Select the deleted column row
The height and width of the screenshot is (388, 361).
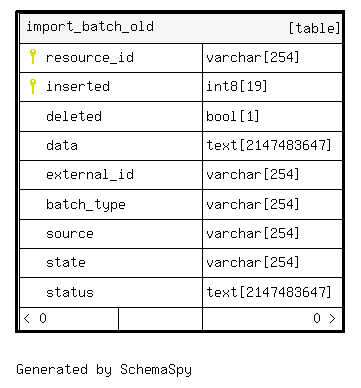(x=181, y=116)
